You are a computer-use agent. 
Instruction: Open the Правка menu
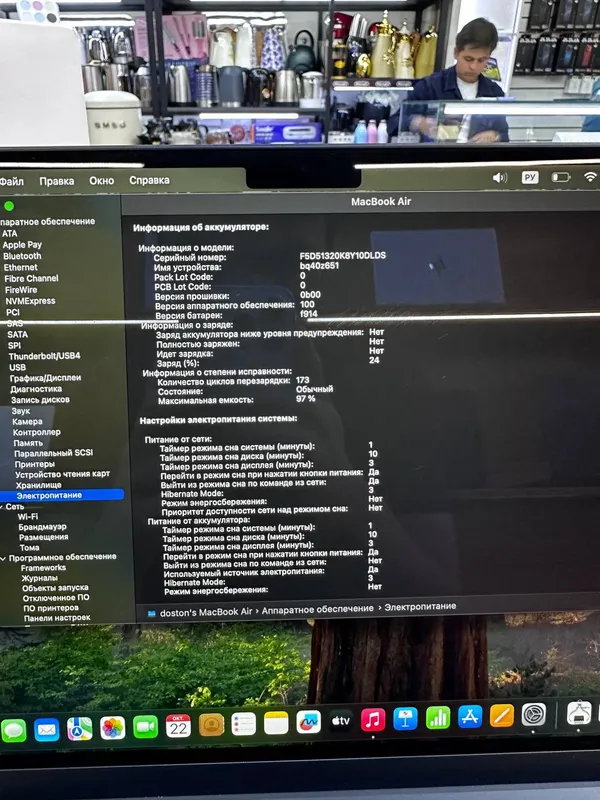tap(57, 181)
